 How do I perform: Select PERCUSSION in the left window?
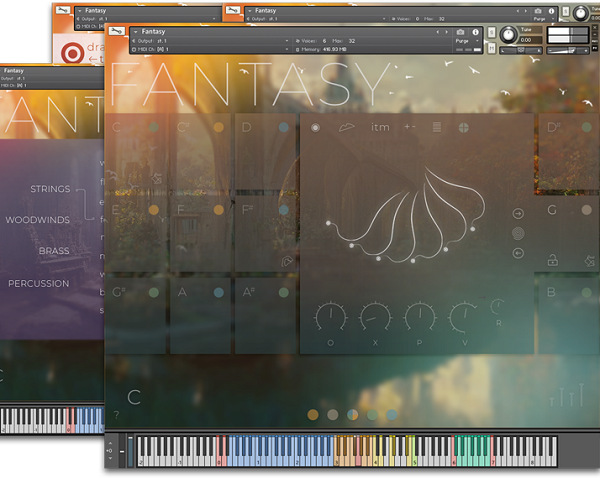39,284
